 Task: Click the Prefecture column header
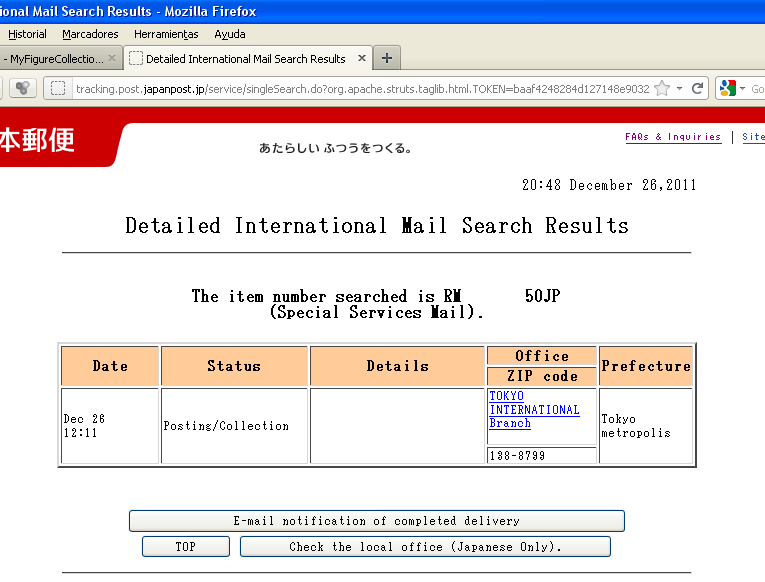tap(646, 366)
